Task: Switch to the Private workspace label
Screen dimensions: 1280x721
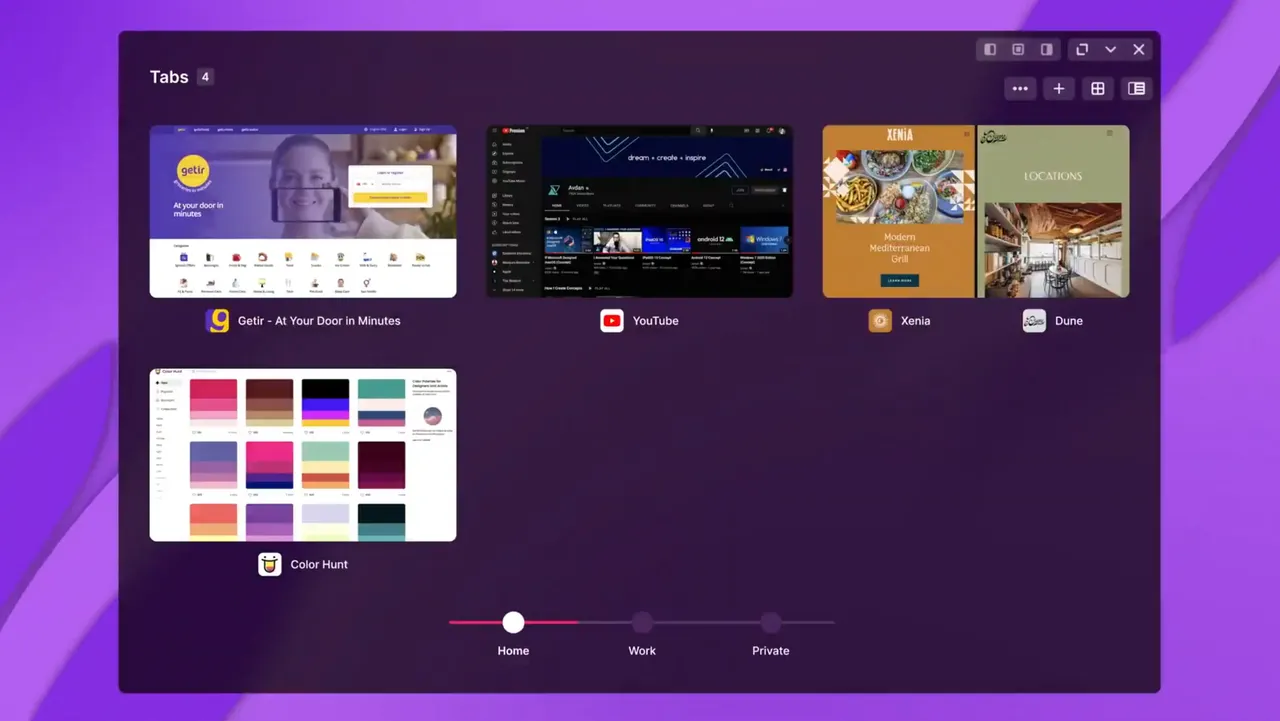Action: tap(770, 650)
